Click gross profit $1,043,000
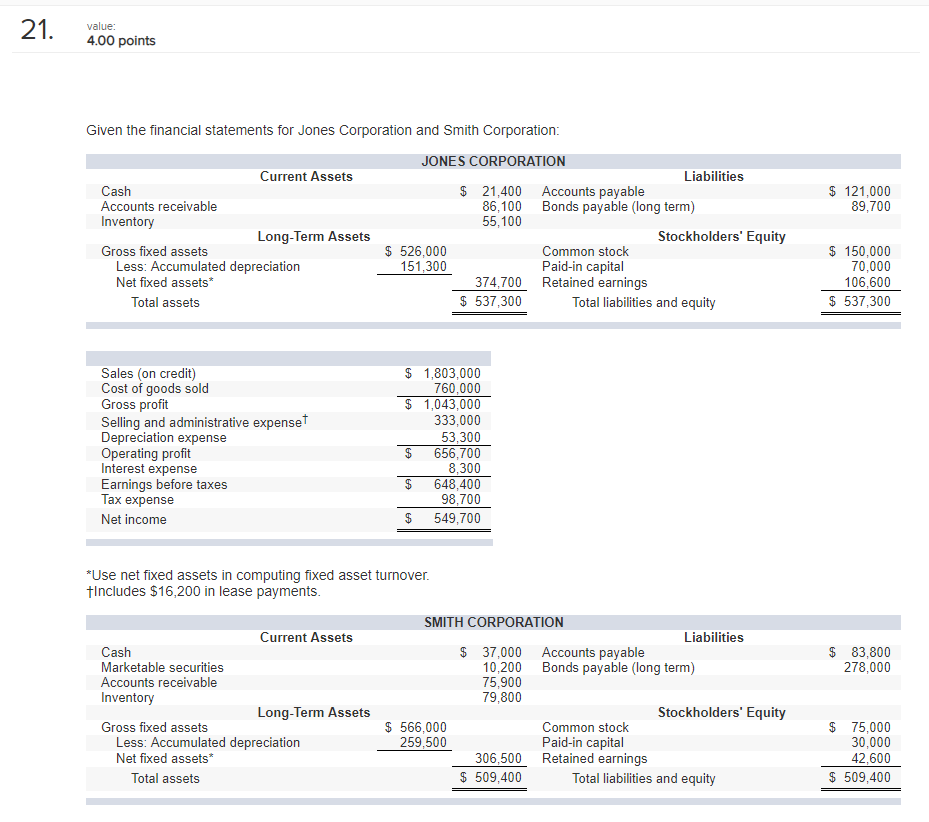The image size is (929, 822). pyautogui.click(x=443, y=405)
